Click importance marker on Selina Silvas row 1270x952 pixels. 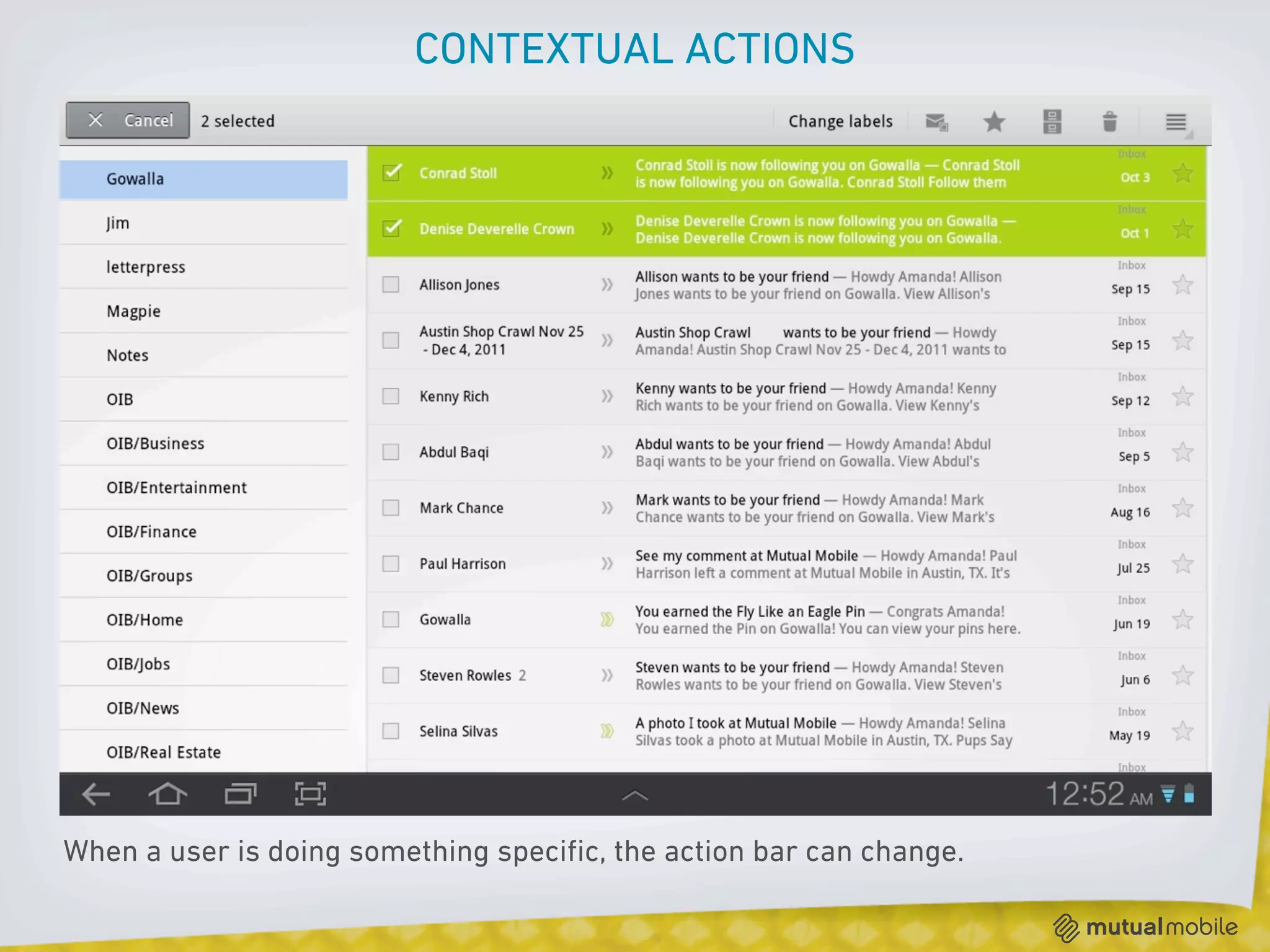click(607, 731)
